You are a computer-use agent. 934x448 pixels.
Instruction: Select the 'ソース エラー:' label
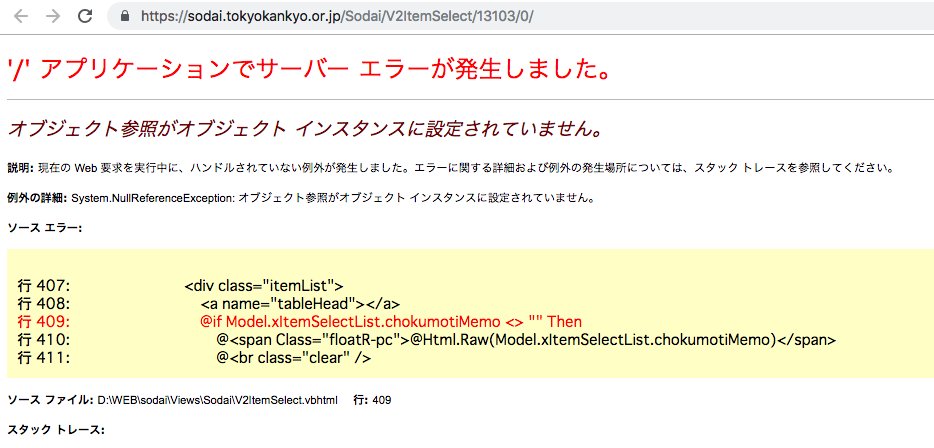(x=45, y=228)
